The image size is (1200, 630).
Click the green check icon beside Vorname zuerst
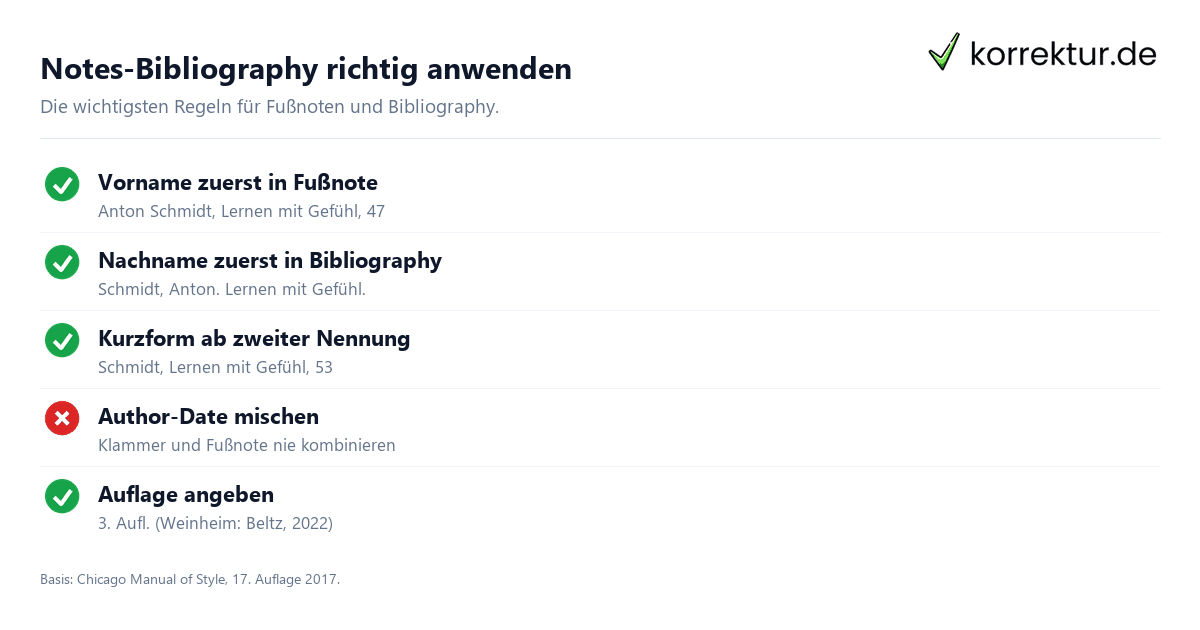click(62, 184)
